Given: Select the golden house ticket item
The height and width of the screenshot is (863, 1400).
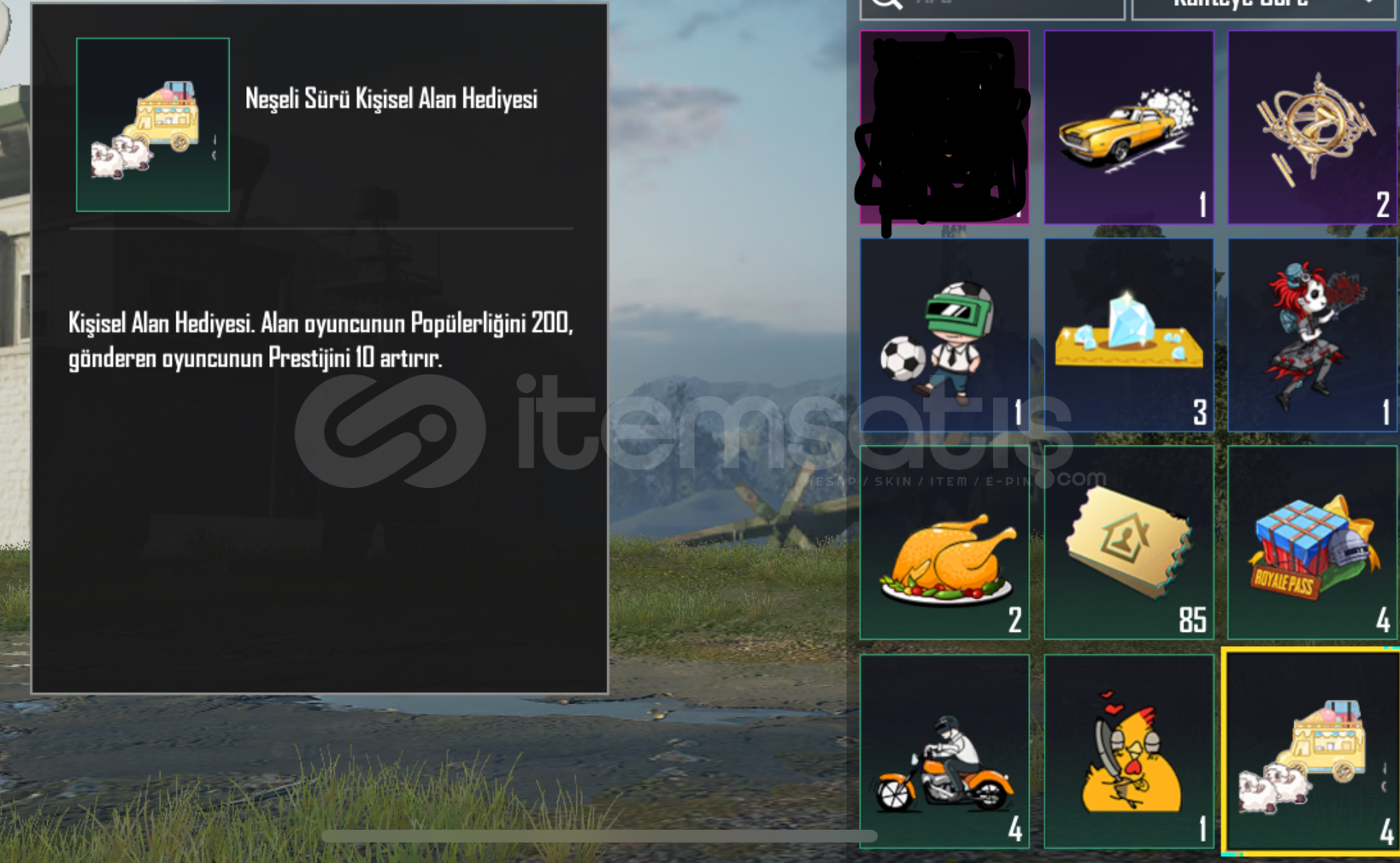Looking at the screenshot, I should (x=1128, y=543).
